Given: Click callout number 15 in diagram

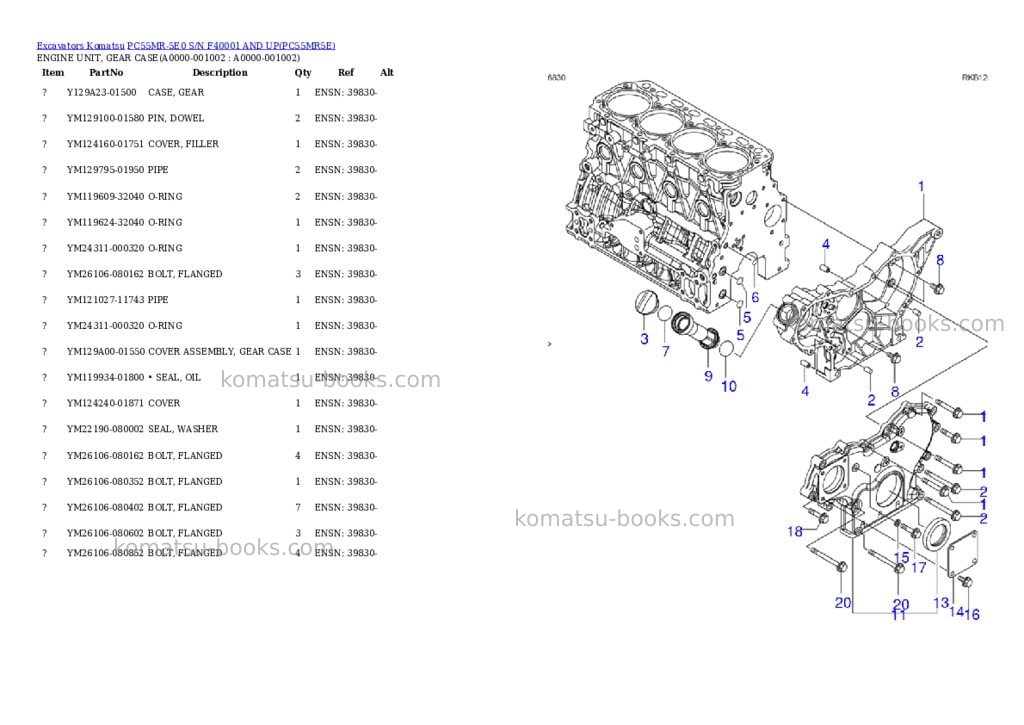Looking at the screenshot, I should point(902,558).
